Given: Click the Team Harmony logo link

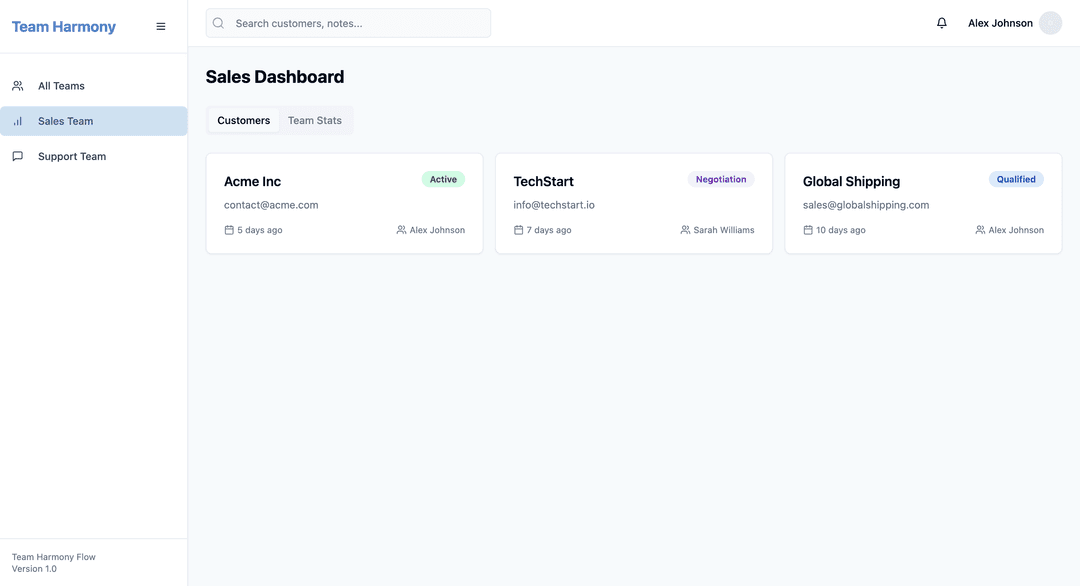Looking at the screenshot, I should click(64, 27).
